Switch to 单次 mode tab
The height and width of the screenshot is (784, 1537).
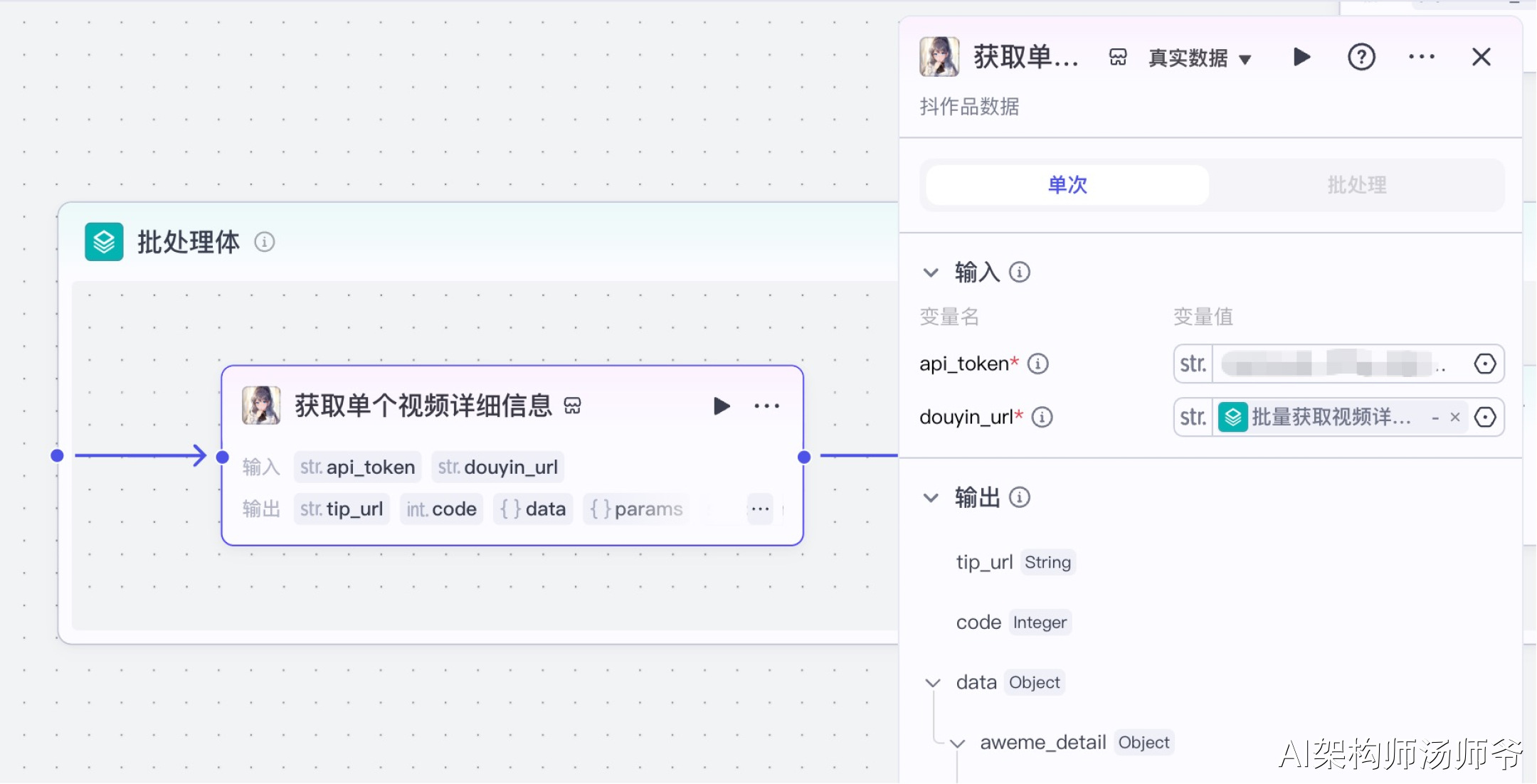[1067, 185]
